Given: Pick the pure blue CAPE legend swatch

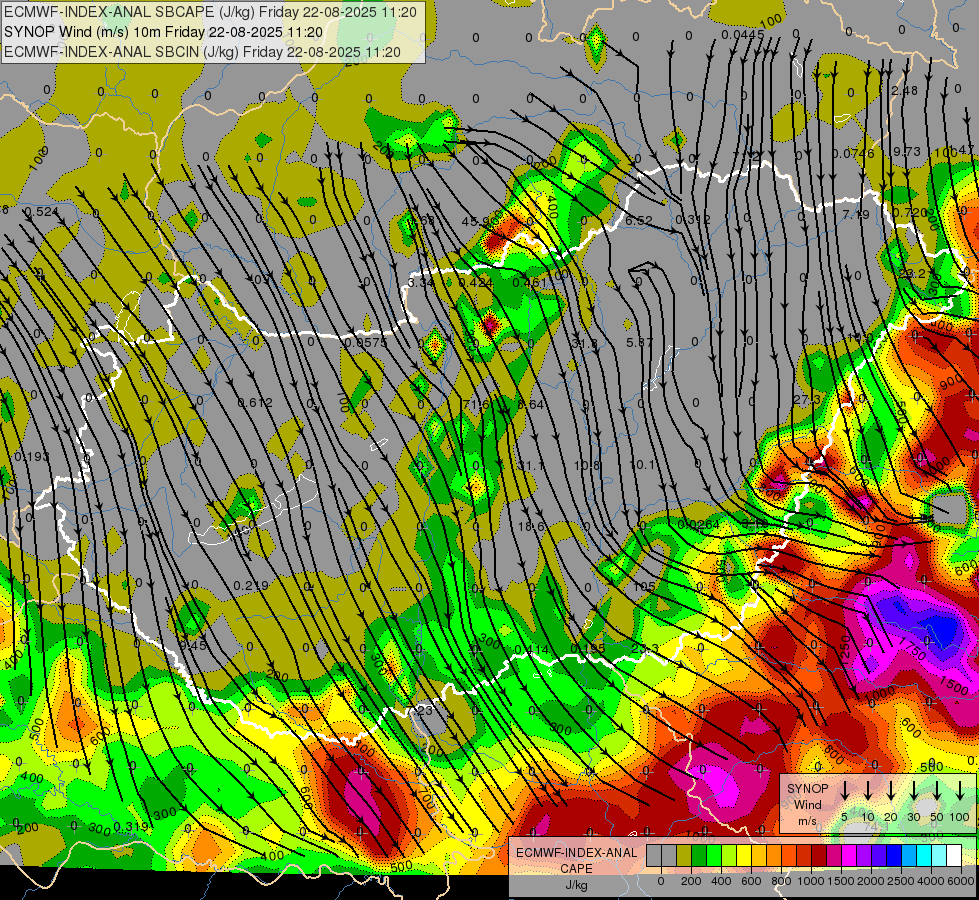Looking at the screenshot, I should [893, 855].
